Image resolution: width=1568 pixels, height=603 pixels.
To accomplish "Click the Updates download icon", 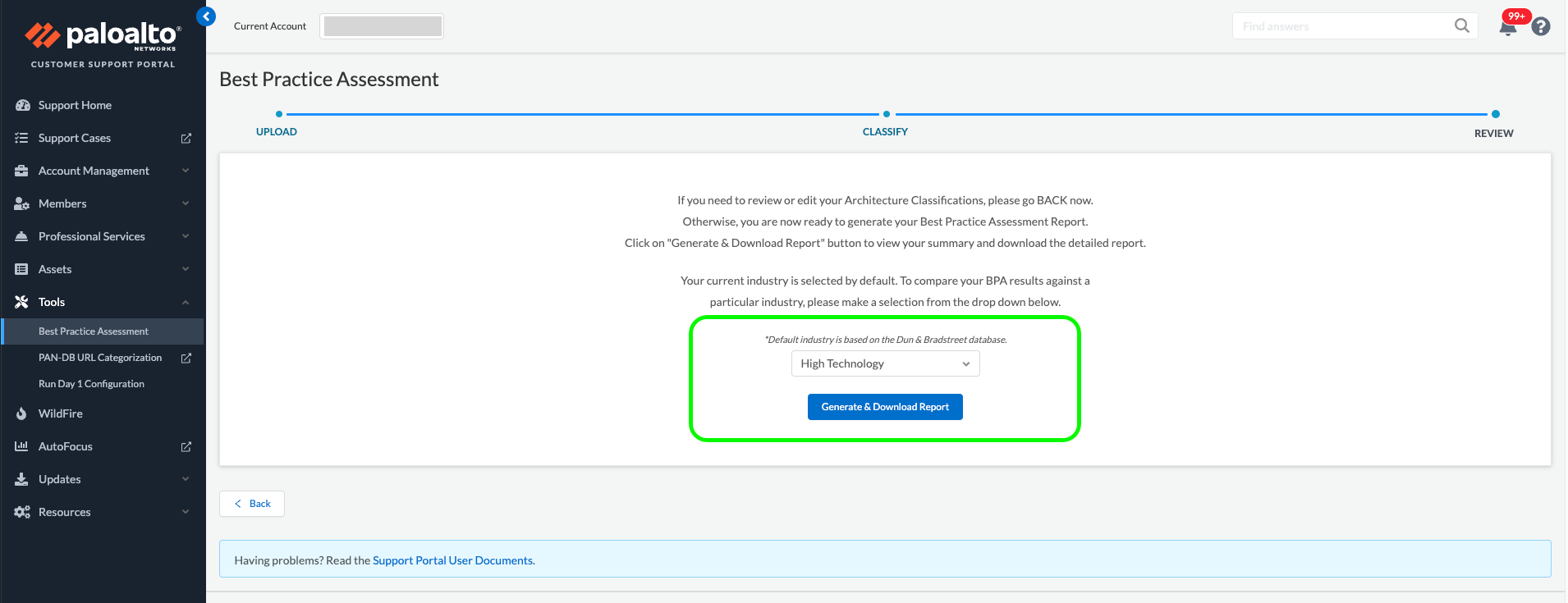I will coord(22,479).
